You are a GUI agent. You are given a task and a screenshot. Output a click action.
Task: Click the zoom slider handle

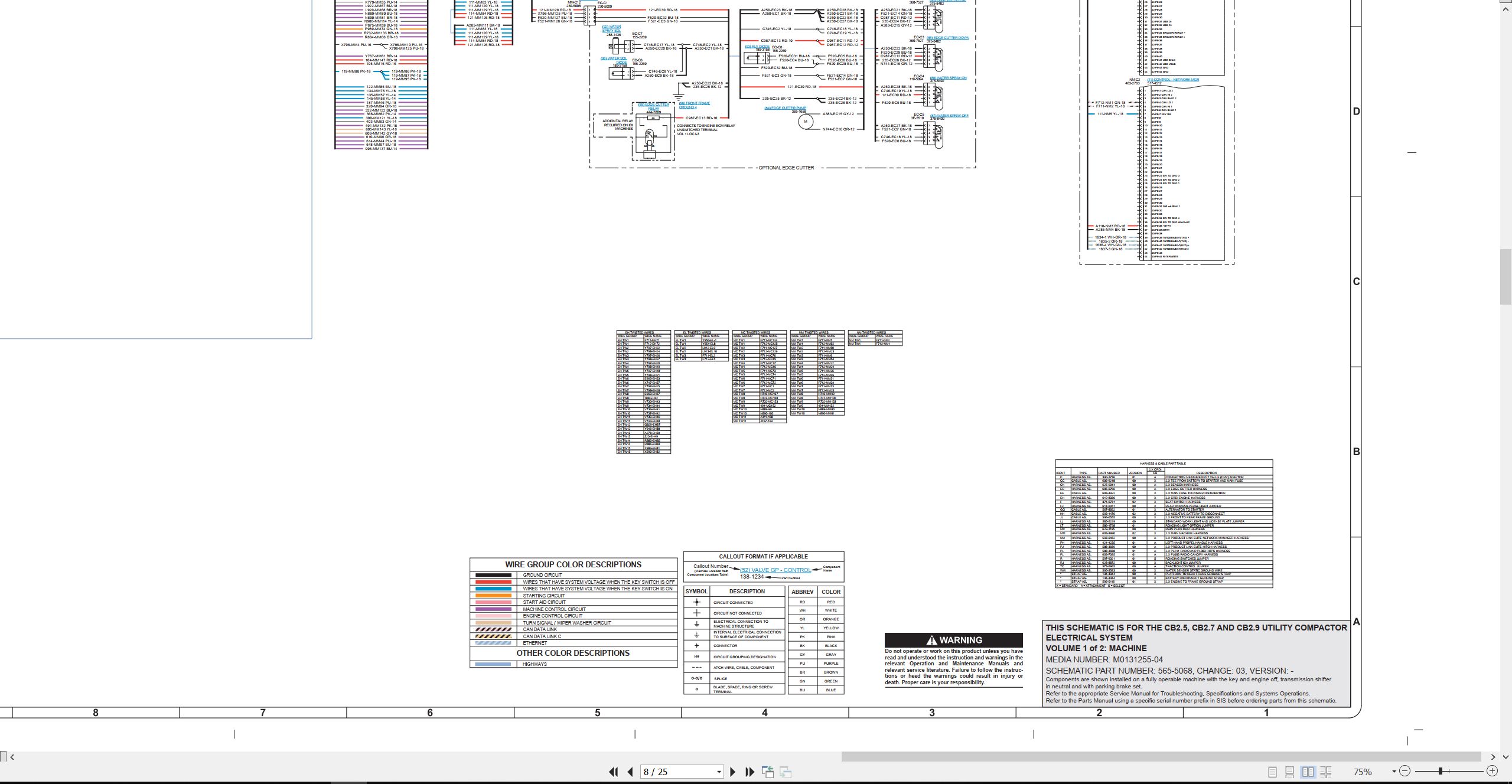tap(1441, 771)
